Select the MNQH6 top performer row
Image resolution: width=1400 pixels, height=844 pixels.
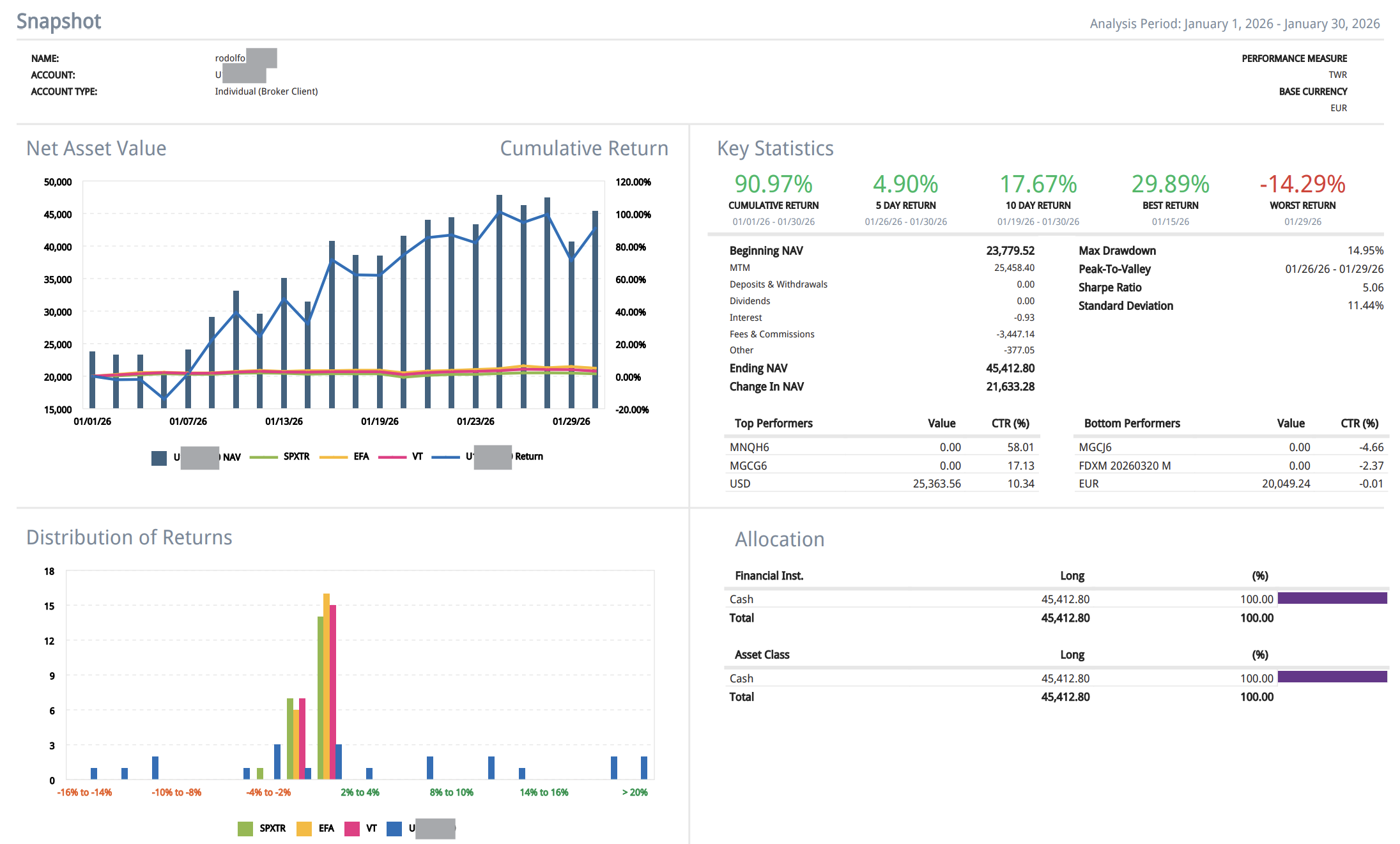[x=750, y=447]
